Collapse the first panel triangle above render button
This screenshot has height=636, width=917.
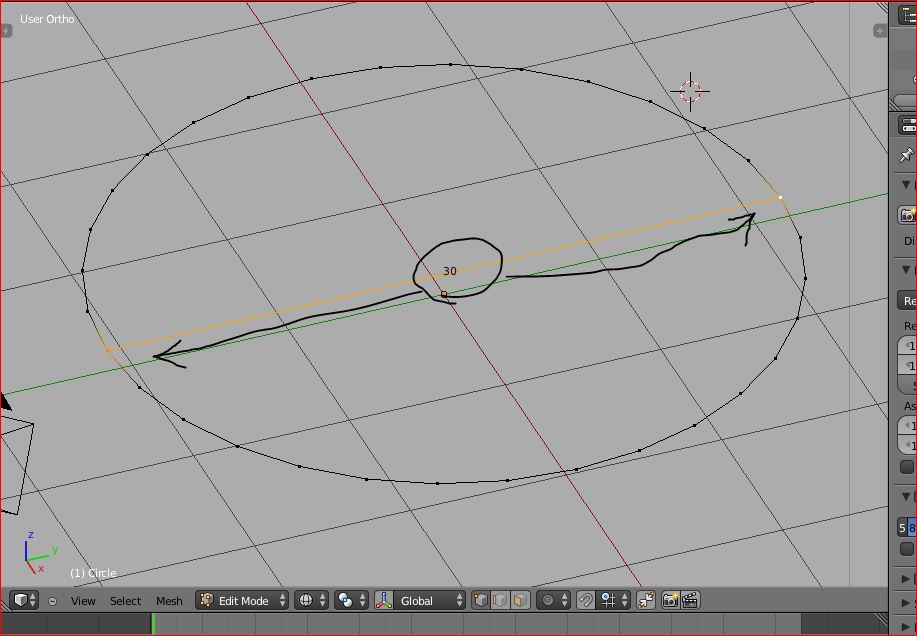click(x=906, y=185)
